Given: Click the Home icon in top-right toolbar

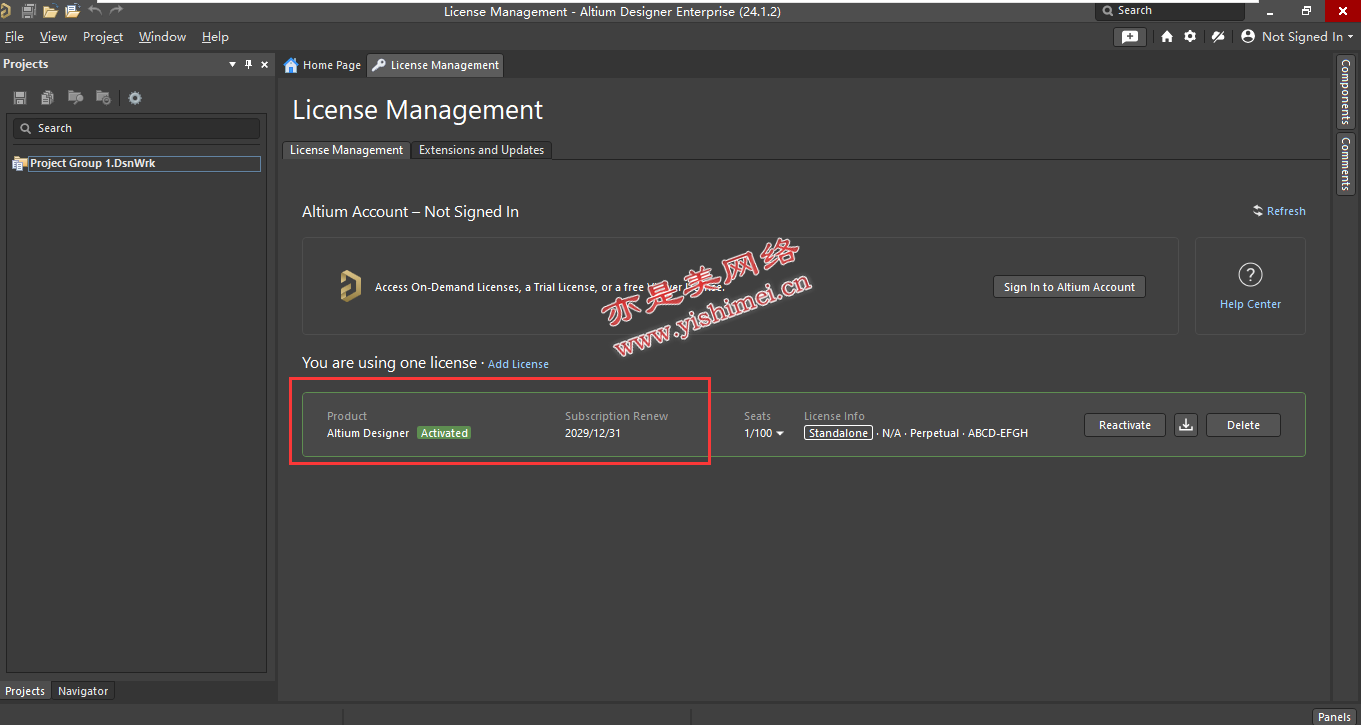Looking at the screenshot, I should (1167, 36).
